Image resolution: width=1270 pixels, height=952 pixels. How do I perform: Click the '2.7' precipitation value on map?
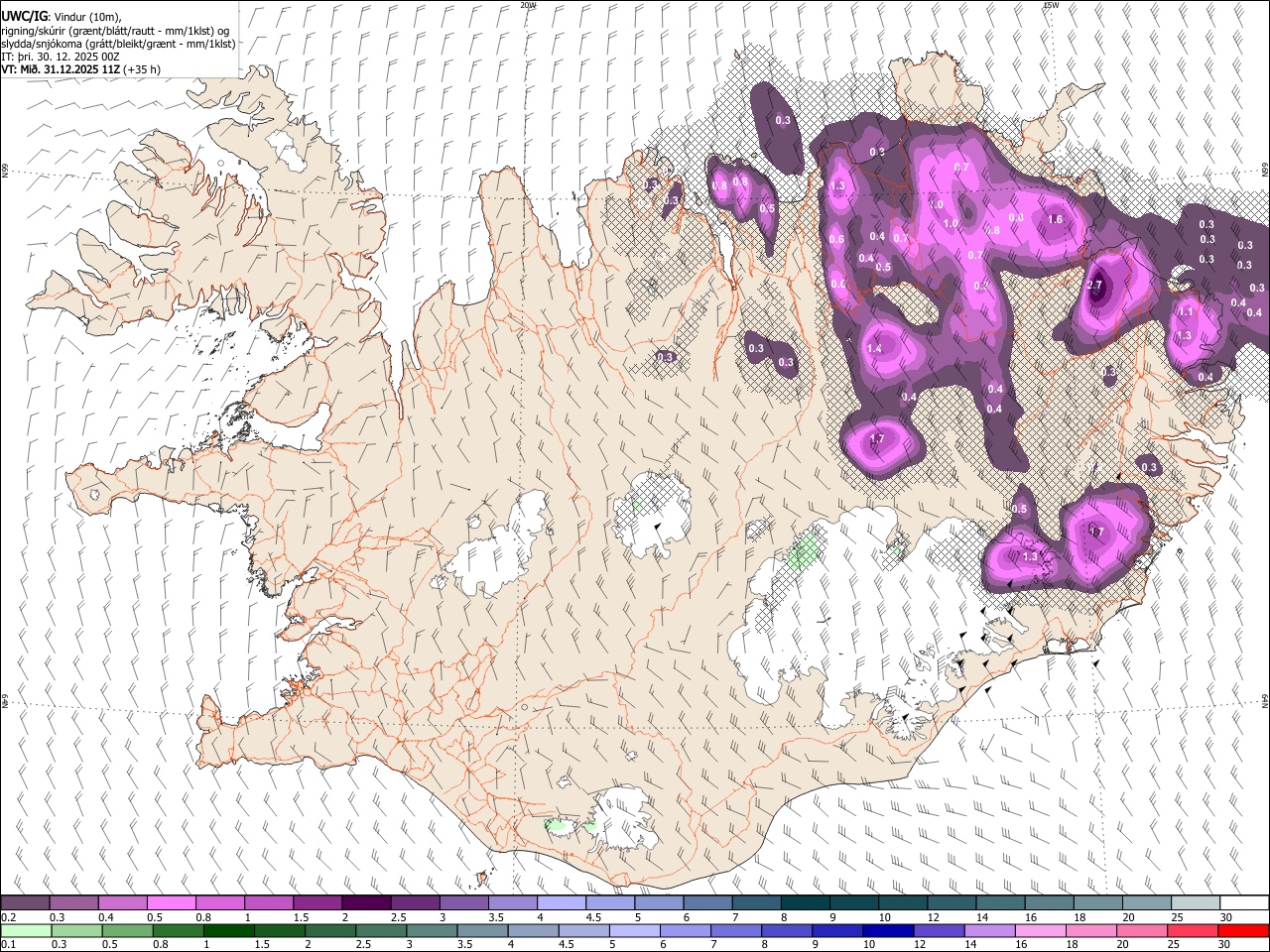click(x=1095, y=286)
